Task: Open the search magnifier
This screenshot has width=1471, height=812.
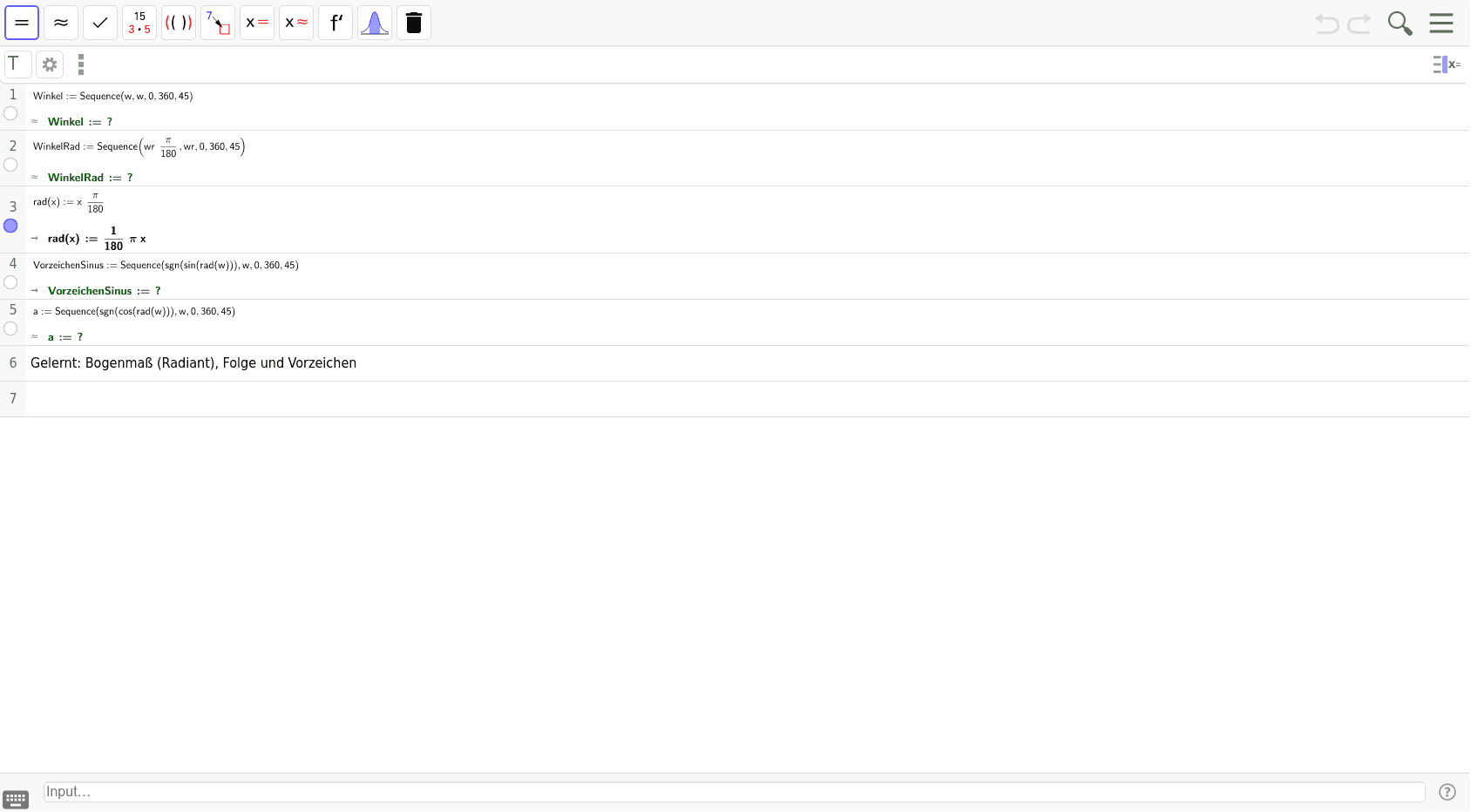Action: click(1400, 24)
